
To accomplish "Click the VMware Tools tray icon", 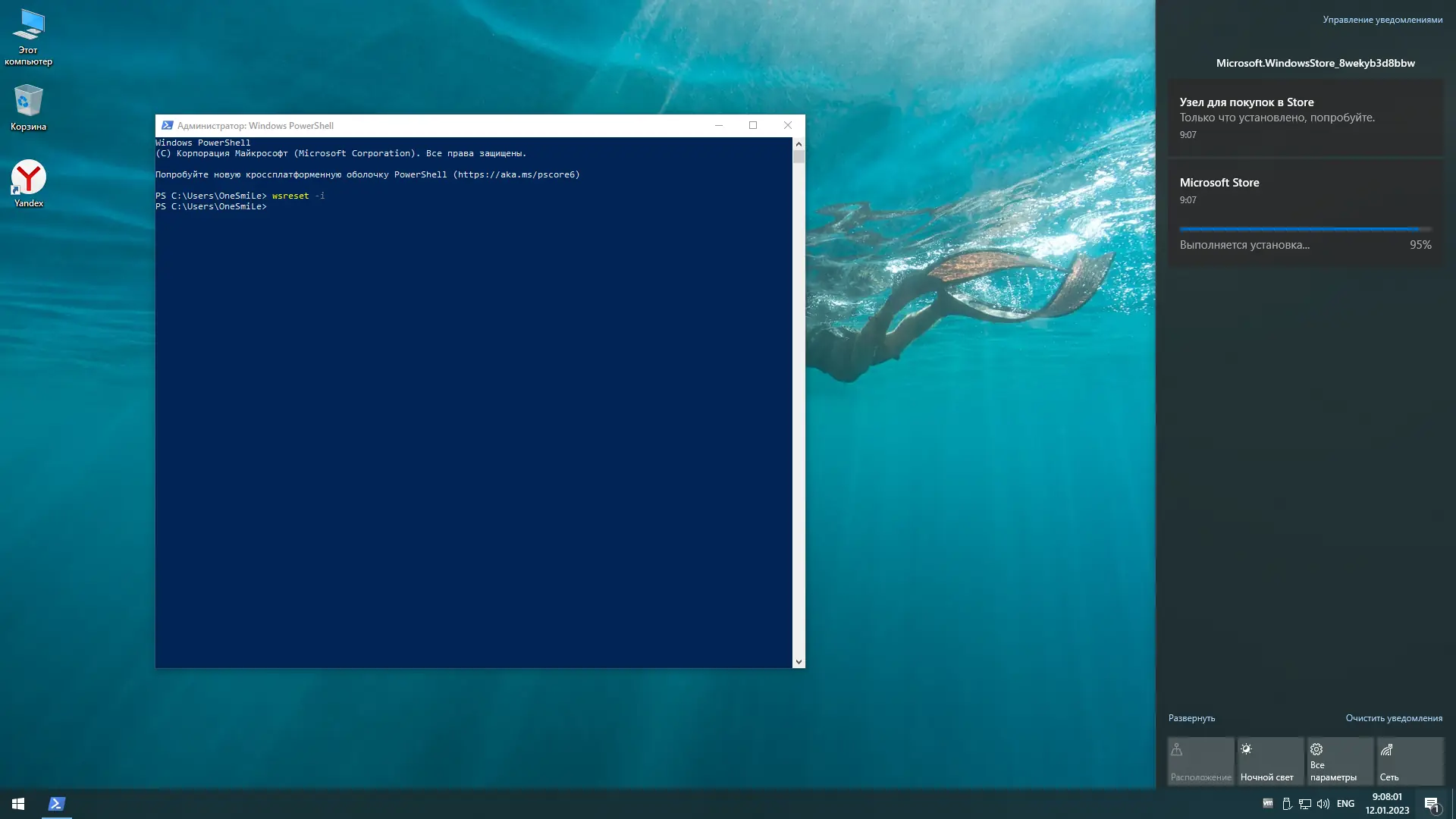I will [1267, 803].
